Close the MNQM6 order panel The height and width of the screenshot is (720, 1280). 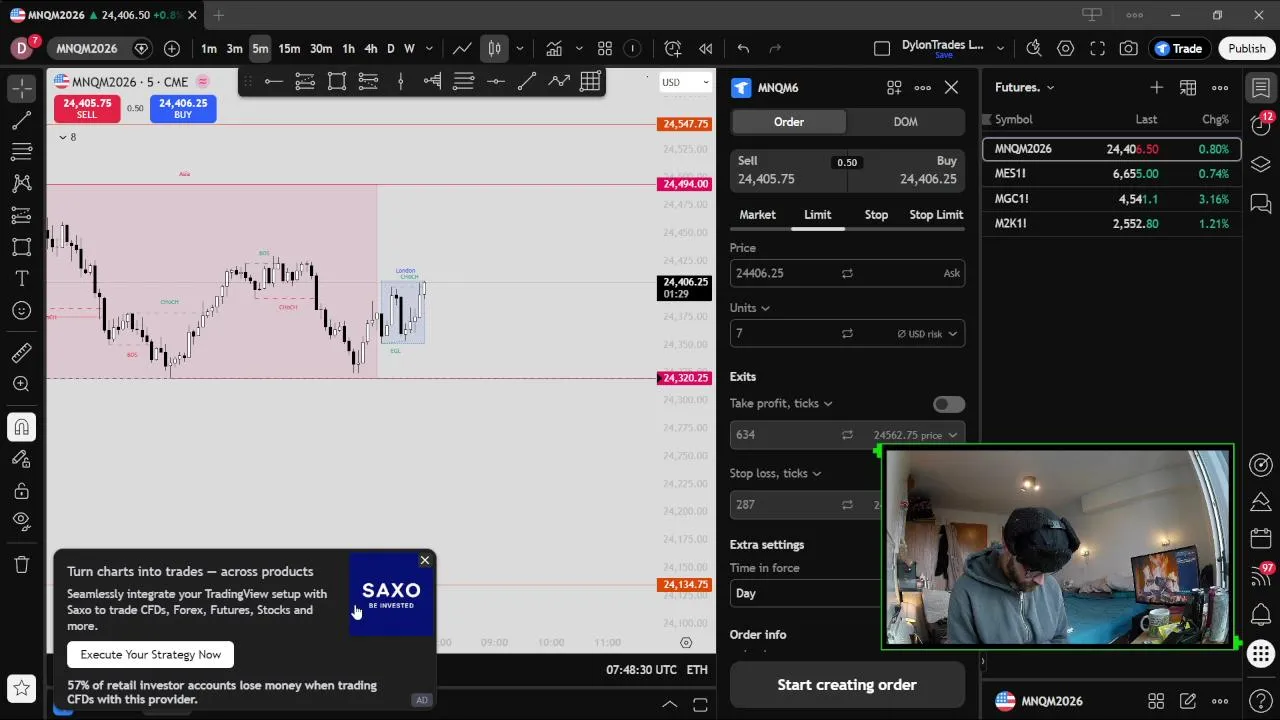point(951,88)
